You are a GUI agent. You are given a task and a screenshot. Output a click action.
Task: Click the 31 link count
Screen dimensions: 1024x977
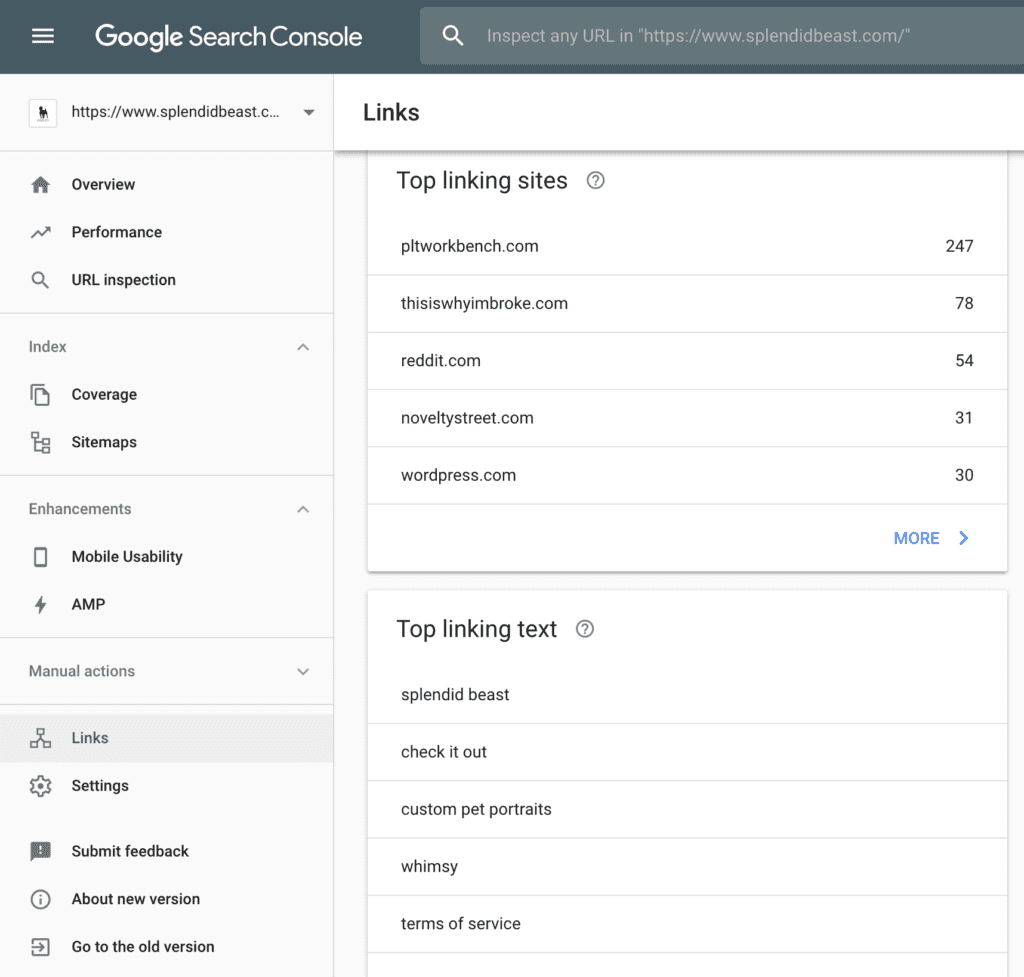964,418
